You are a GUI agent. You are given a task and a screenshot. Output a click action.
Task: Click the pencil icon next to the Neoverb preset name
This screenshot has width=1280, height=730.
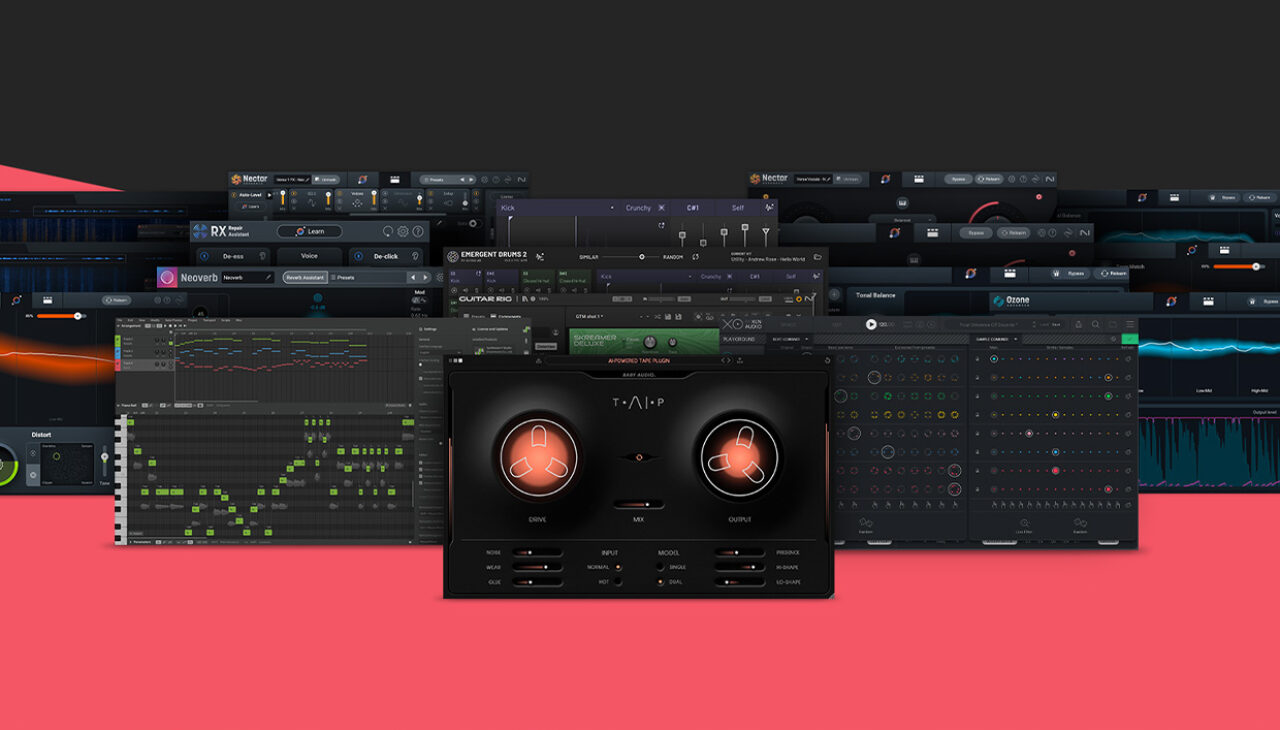(x=268, y=277)
